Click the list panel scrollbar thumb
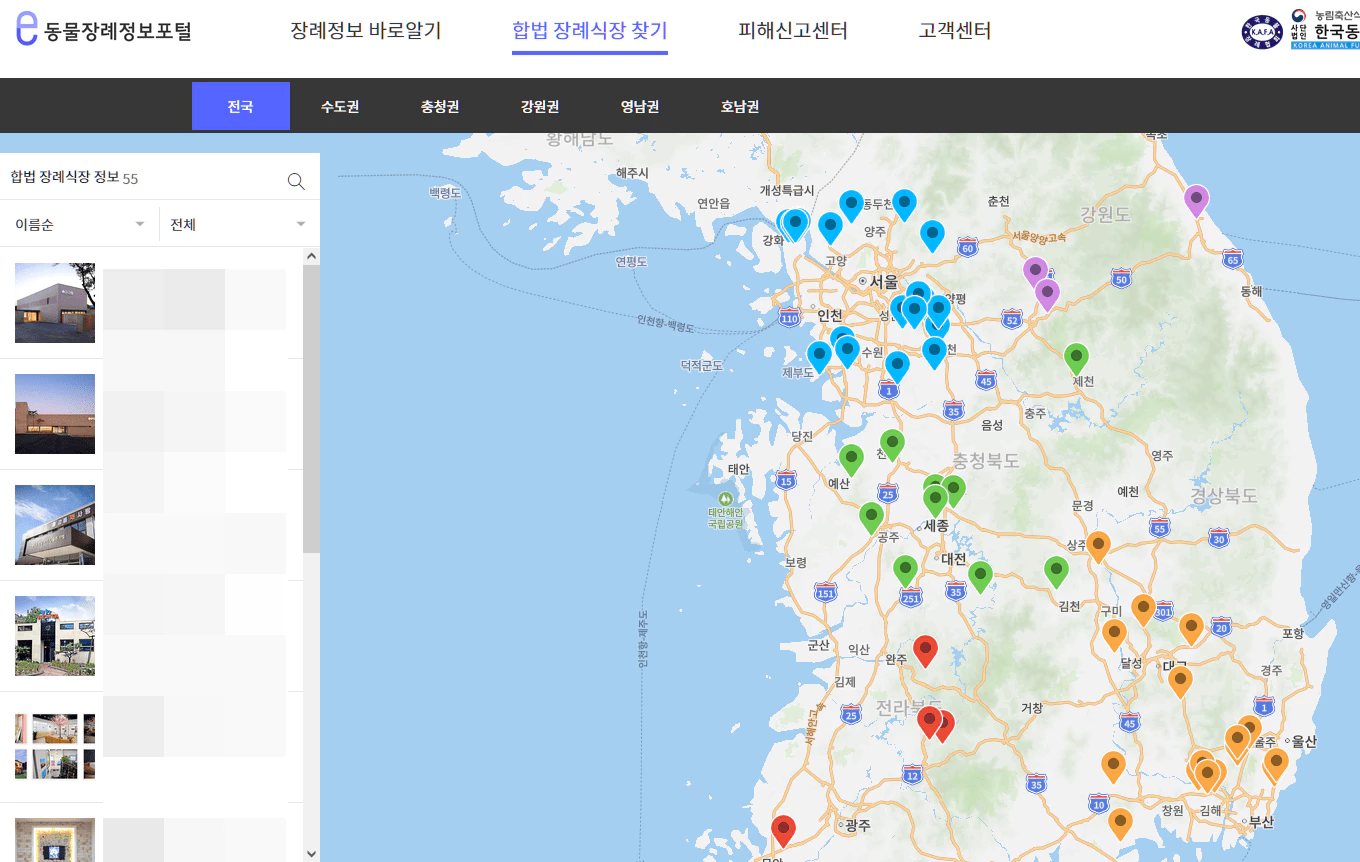Viewport: 1360px width, 862px height. 311,410
